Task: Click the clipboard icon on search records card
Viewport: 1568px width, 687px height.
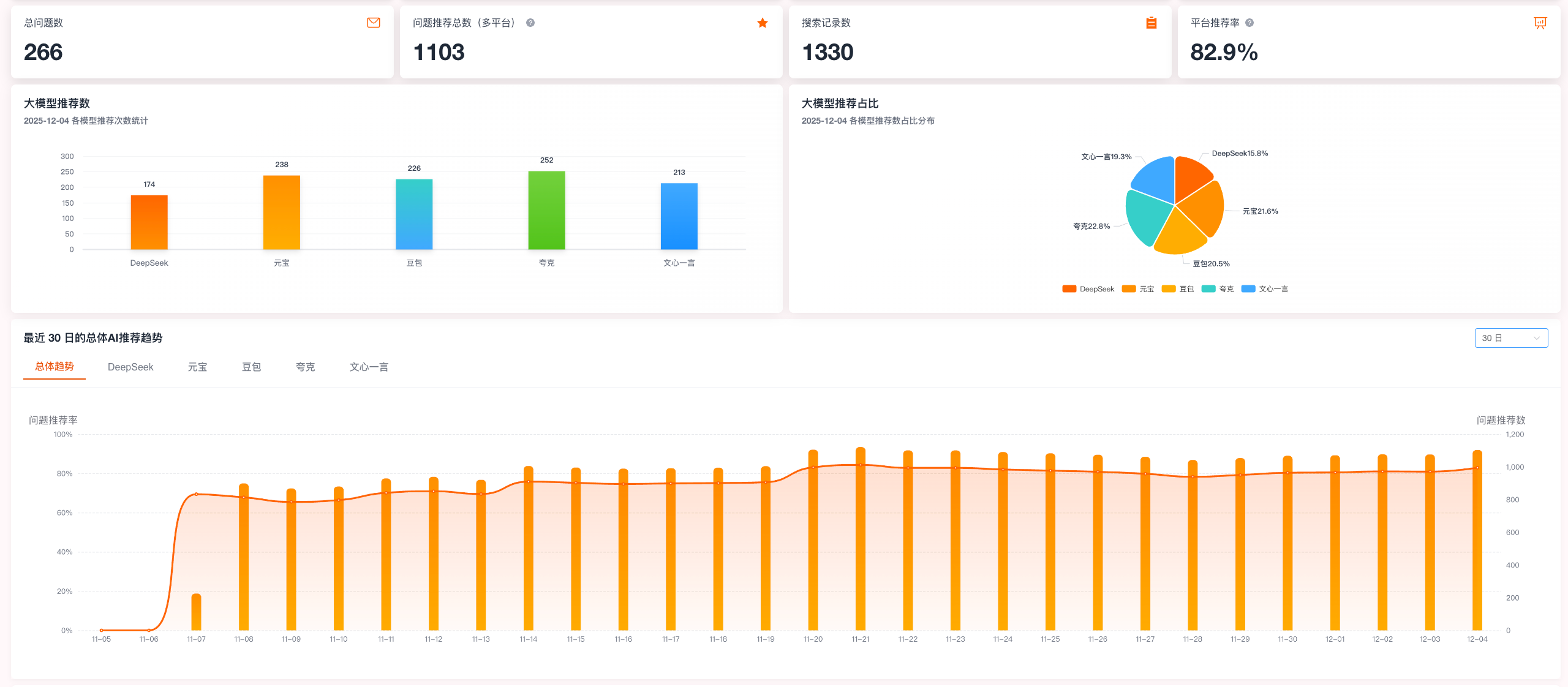Action: click(1151, 23)
